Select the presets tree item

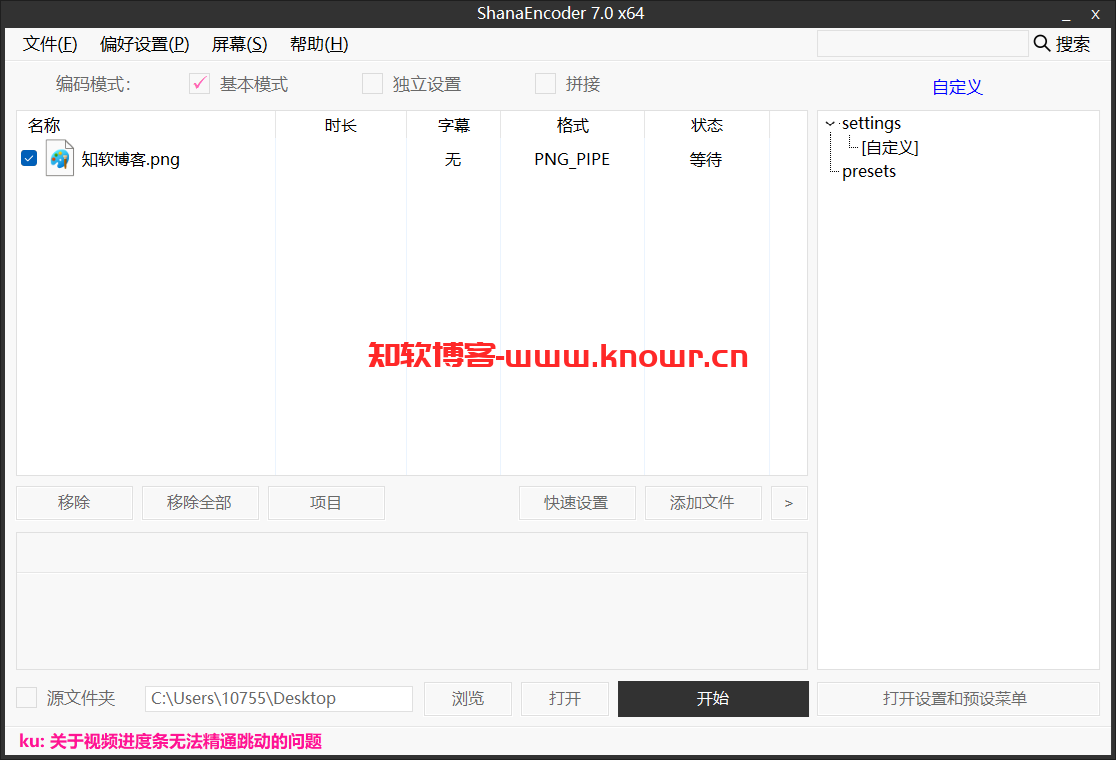(x=869, y=171)
